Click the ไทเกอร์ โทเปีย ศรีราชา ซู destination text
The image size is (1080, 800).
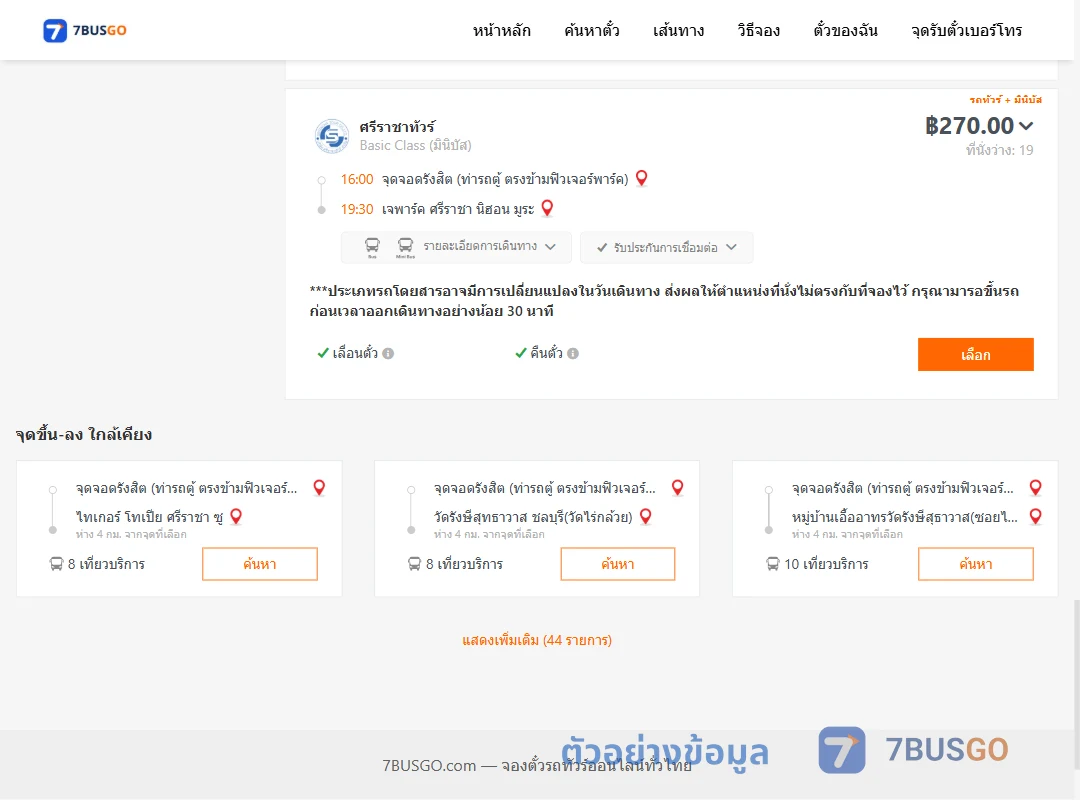[149, 517]
